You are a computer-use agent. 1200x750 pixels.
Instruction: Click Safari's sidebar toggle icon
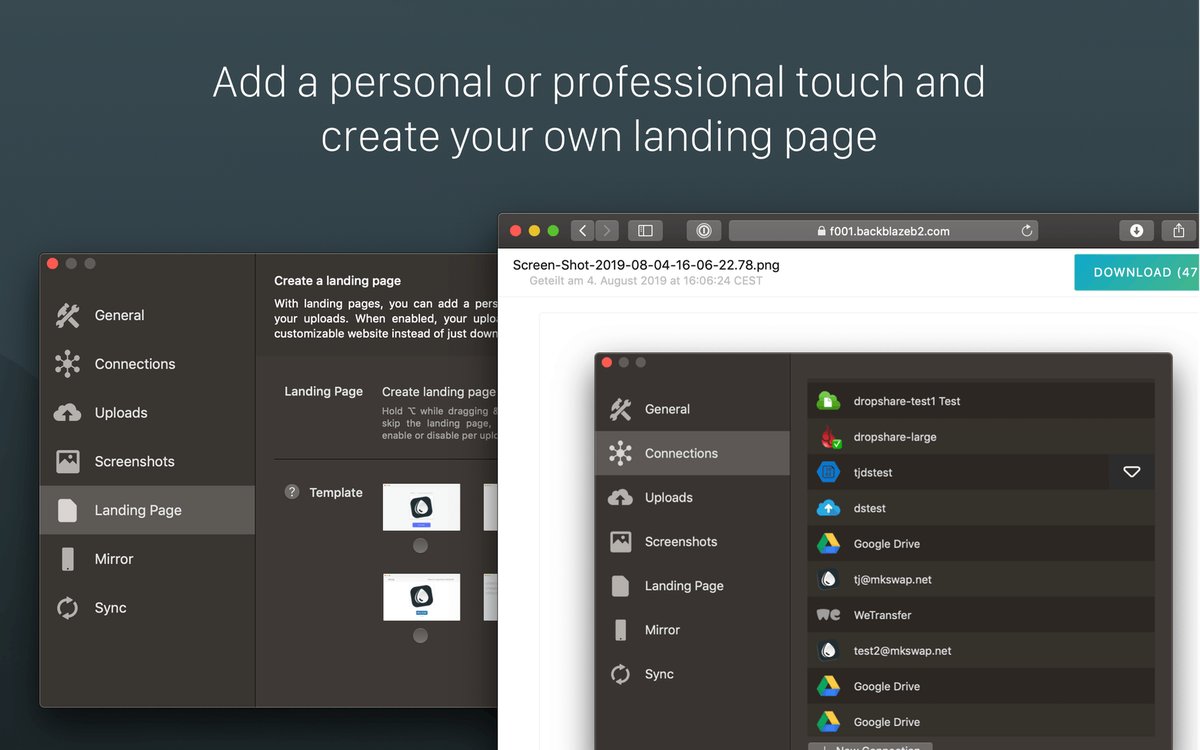(645, 231)
